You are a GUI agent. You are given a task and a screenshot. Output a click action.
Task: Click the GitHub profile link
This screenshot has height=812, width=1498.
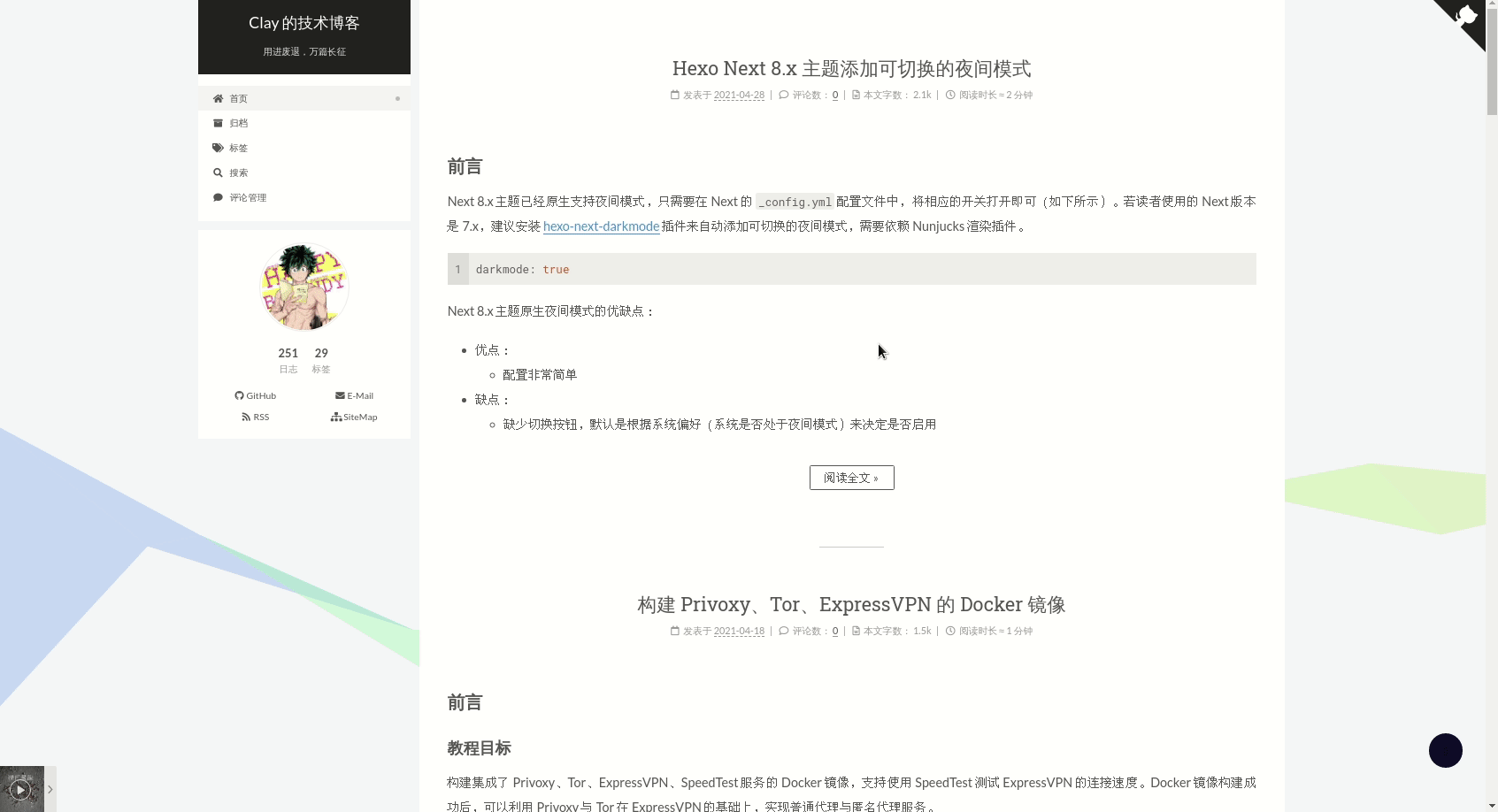point(256,395)
